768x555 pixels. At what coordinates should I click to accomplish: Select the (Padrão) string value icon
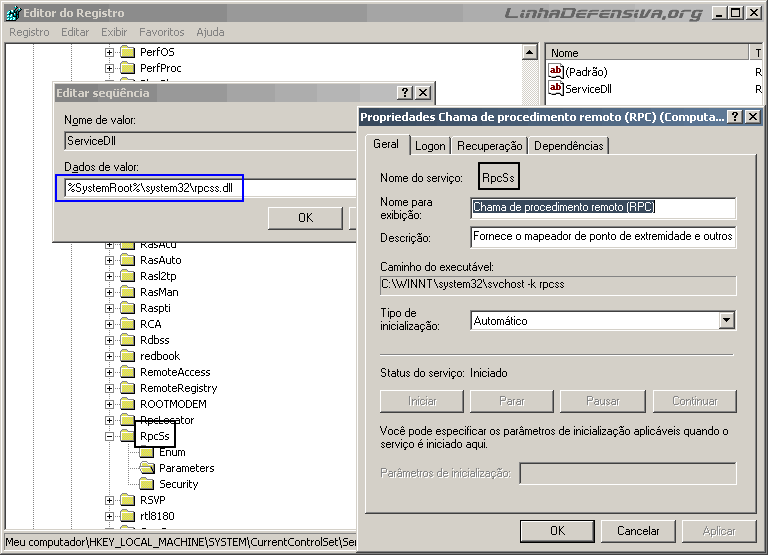pyautogui.click(x=556, y=72)
